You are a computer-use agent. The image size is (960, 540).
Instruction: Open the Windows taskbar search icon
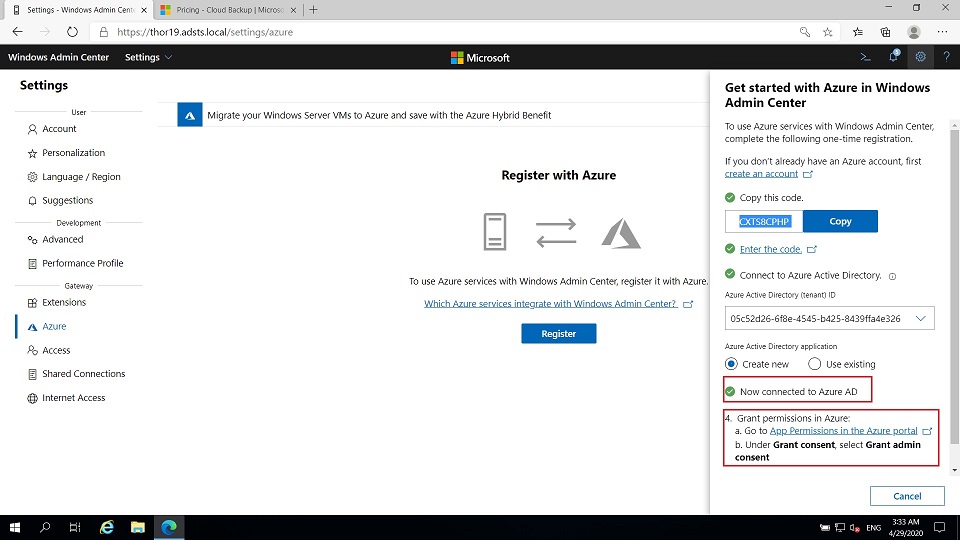pyautogui.click(x=45, y=527)
